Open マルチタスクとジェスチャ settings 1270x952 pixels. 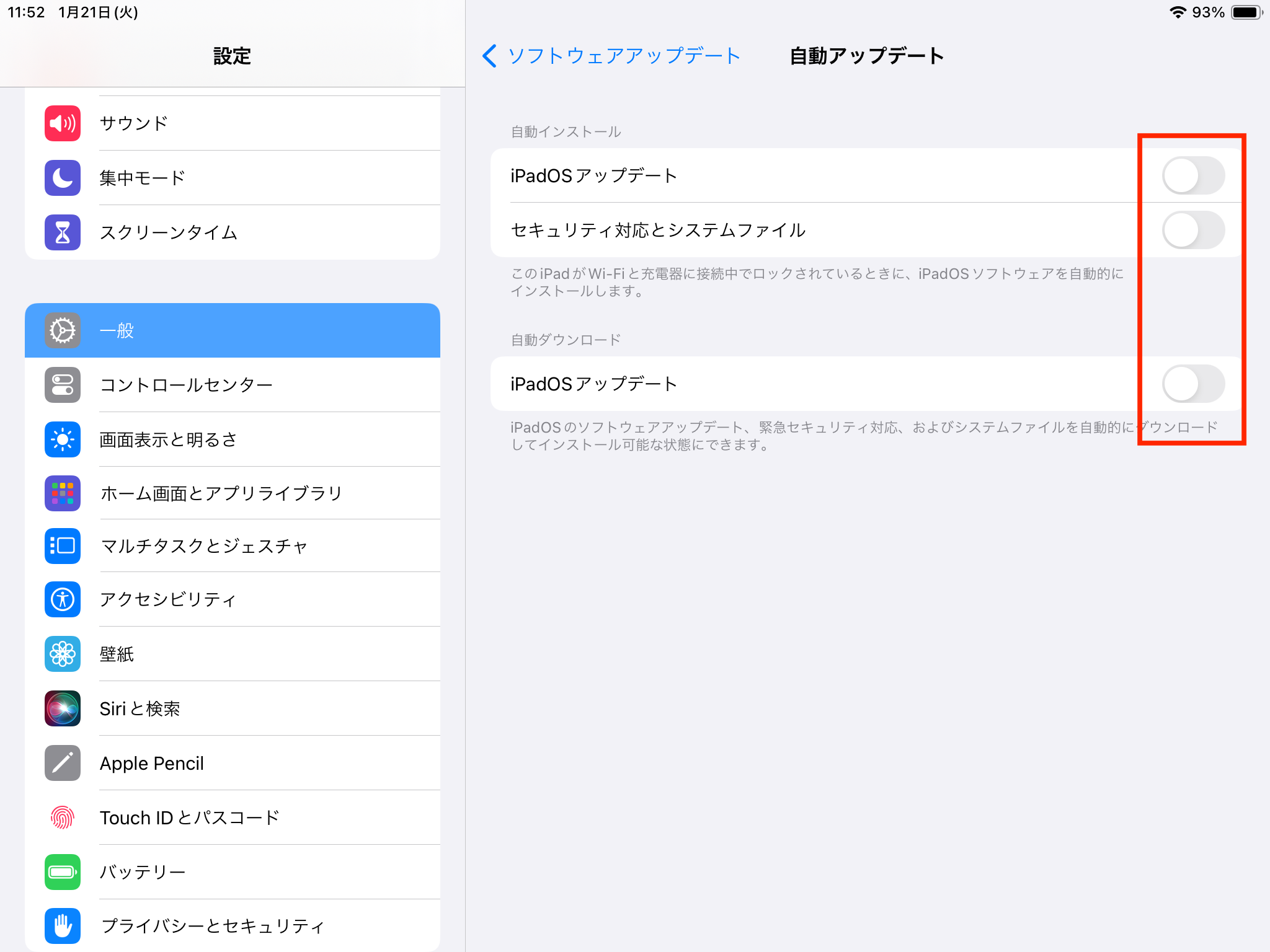click(x=233, y=546)
